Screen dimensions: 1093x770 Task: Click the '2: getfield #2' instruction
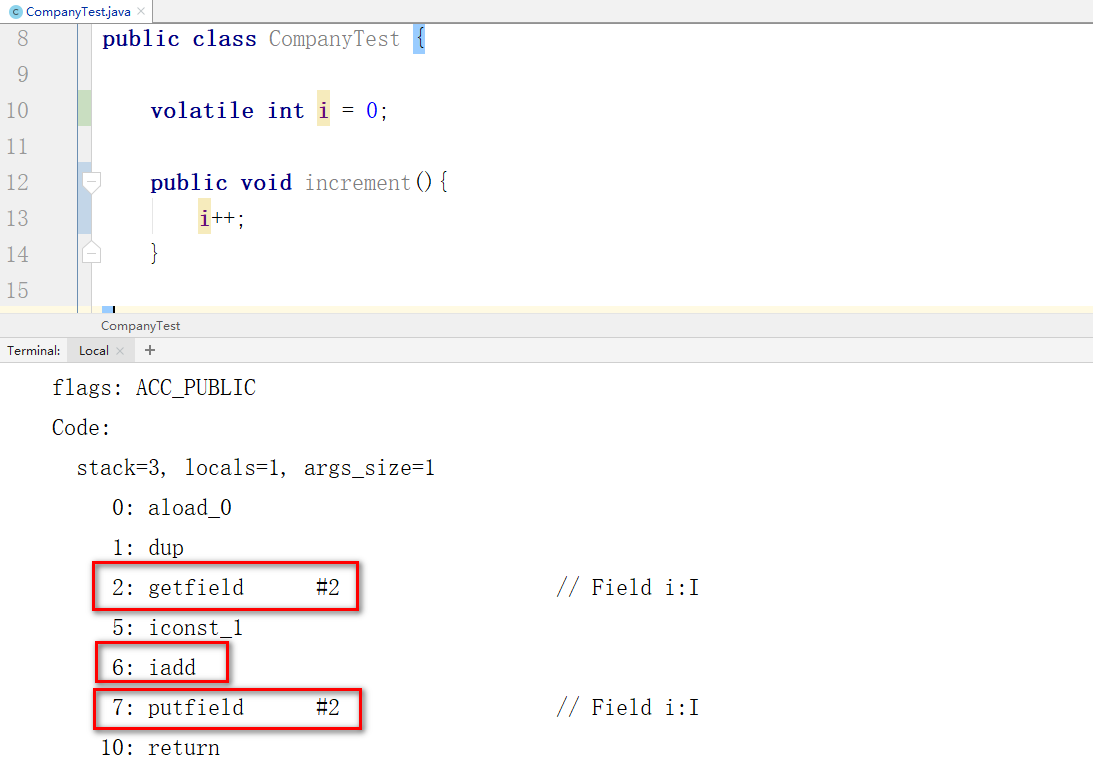click(226, 587)
